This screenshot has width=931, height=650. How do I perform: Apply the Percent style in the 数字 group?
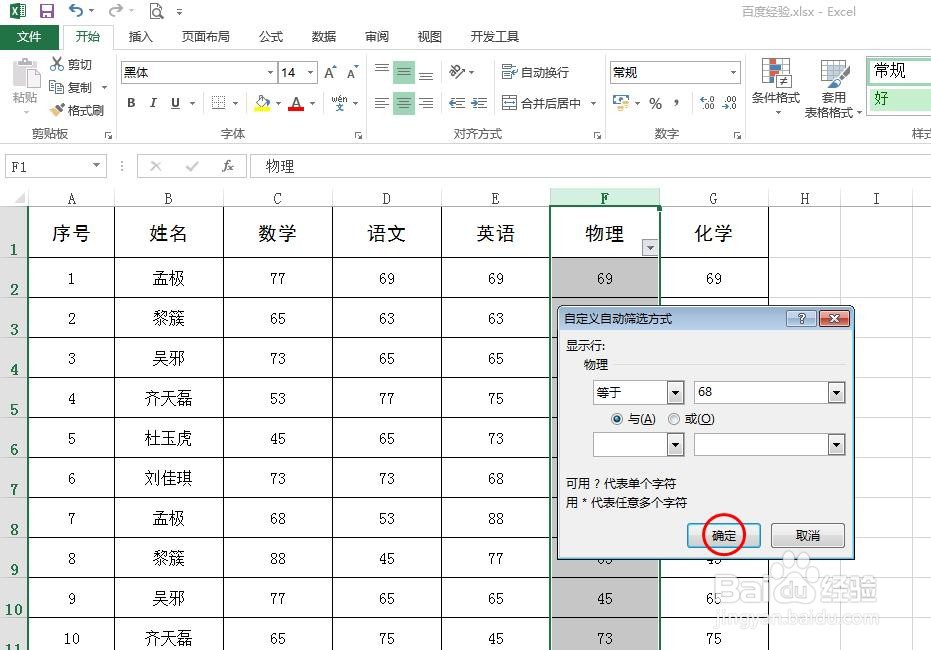coord(656,103)
